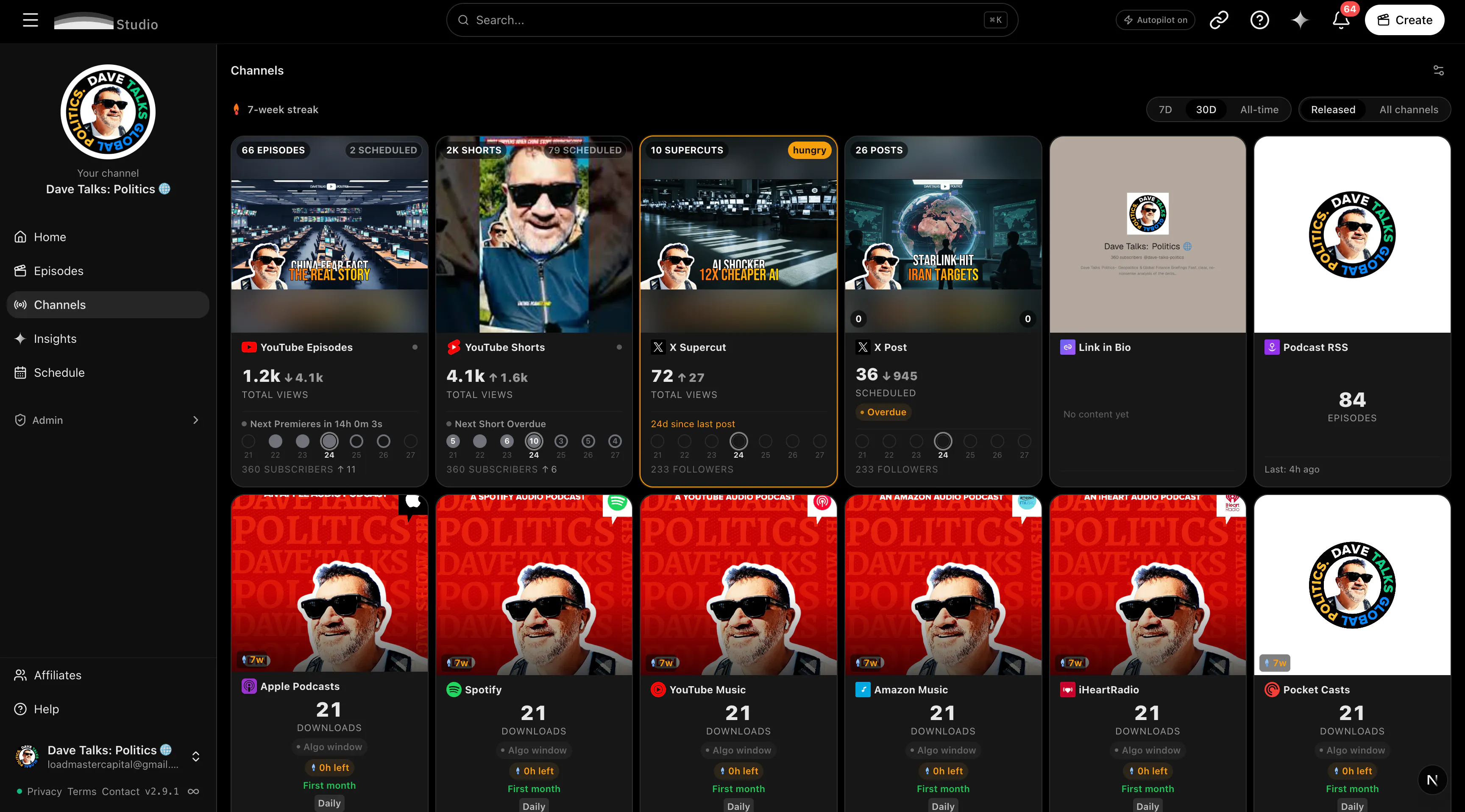The height and width of the screenshot is (812, 1465).
Task: Open the YouTube Episodes thumbnail
Action: point(329,234)
